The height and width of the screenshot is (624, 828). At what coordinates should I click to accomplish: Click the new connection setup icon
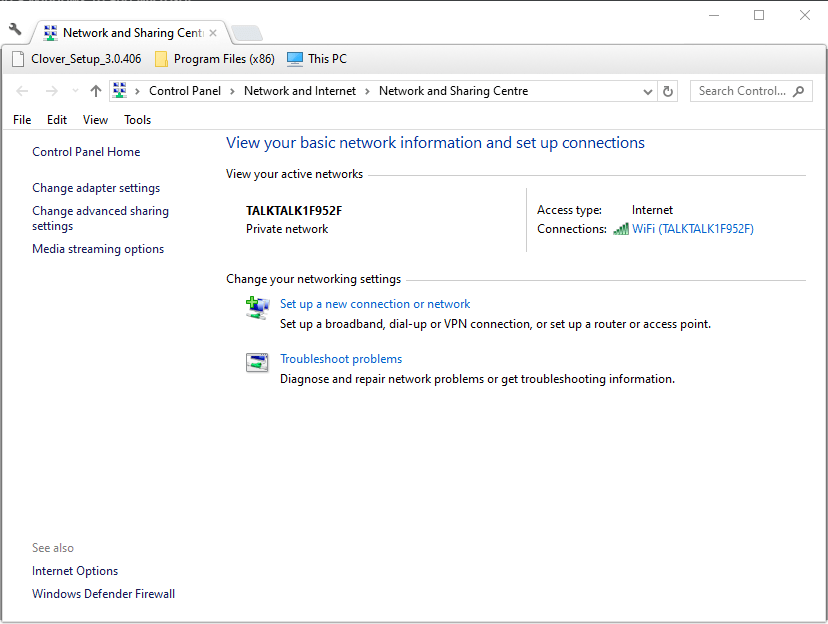tap(258, 308)
